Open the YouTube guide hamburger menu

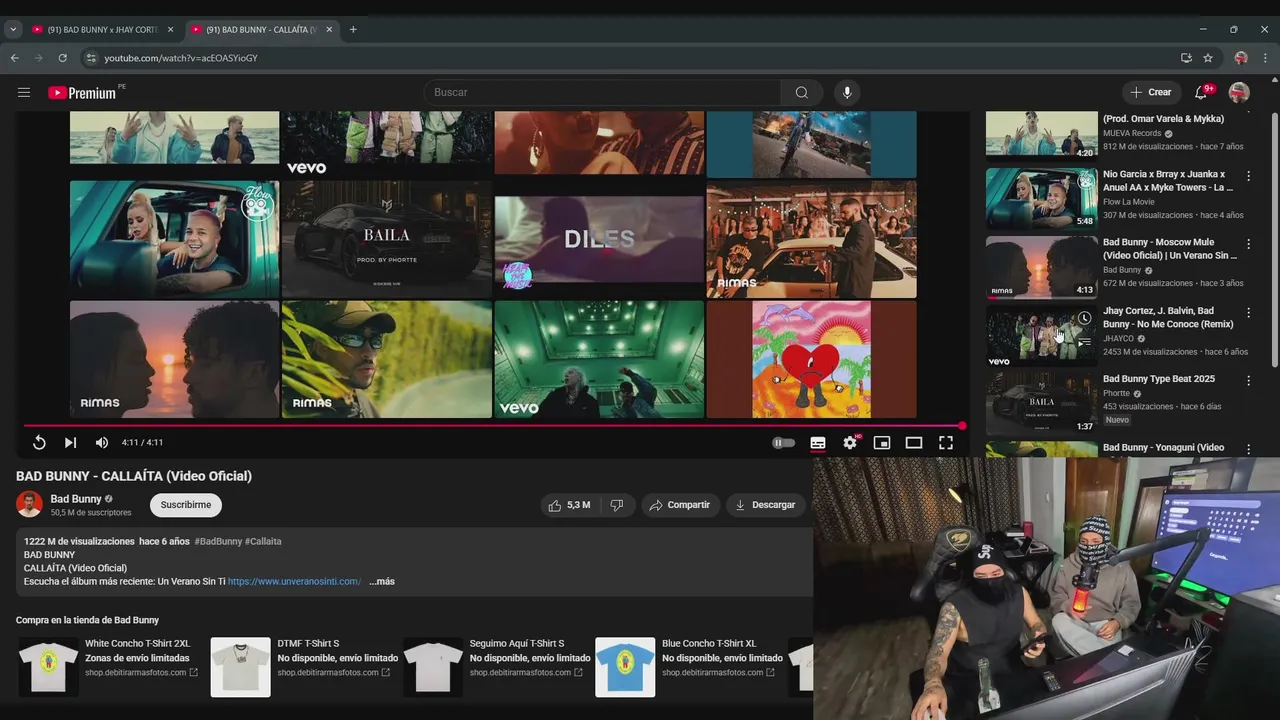24,93
